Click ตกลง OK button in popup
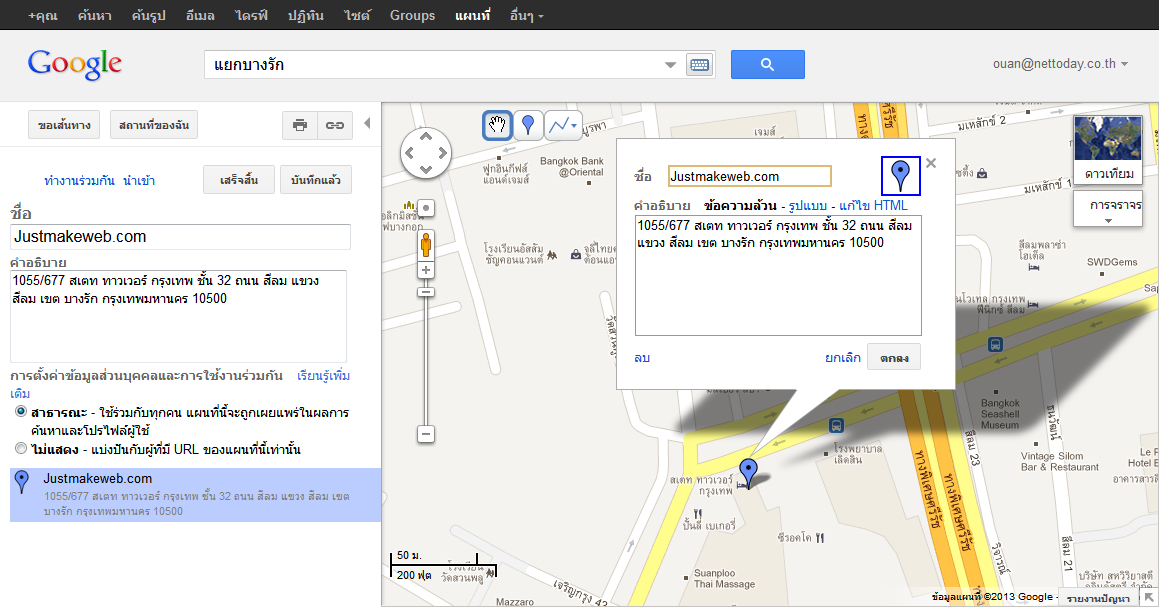 pyautogui.click(x=894, y=358)
